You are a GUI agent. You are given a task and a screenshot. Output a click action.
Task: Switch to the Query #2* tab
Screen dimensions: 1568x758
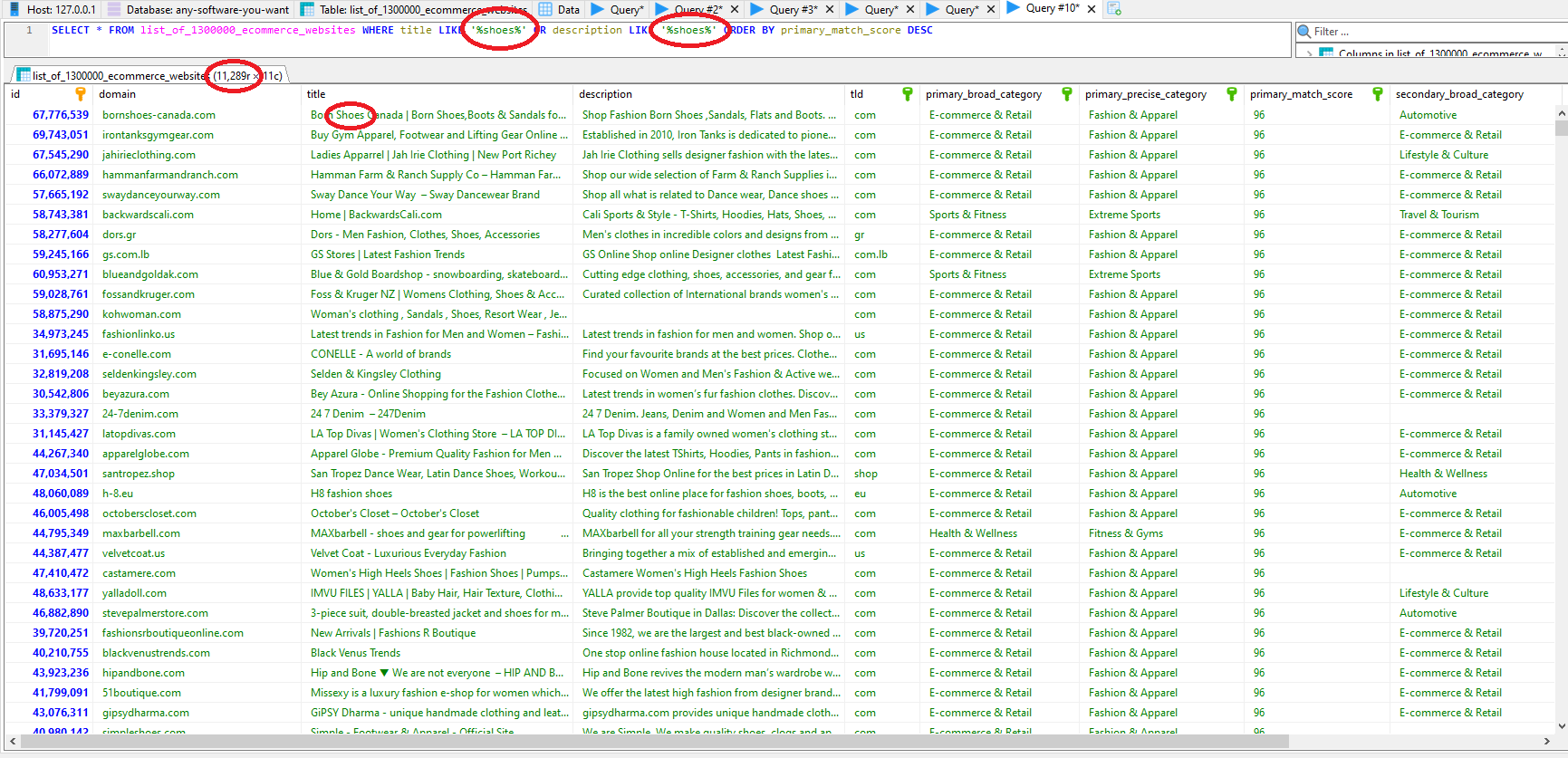point(697,9)
